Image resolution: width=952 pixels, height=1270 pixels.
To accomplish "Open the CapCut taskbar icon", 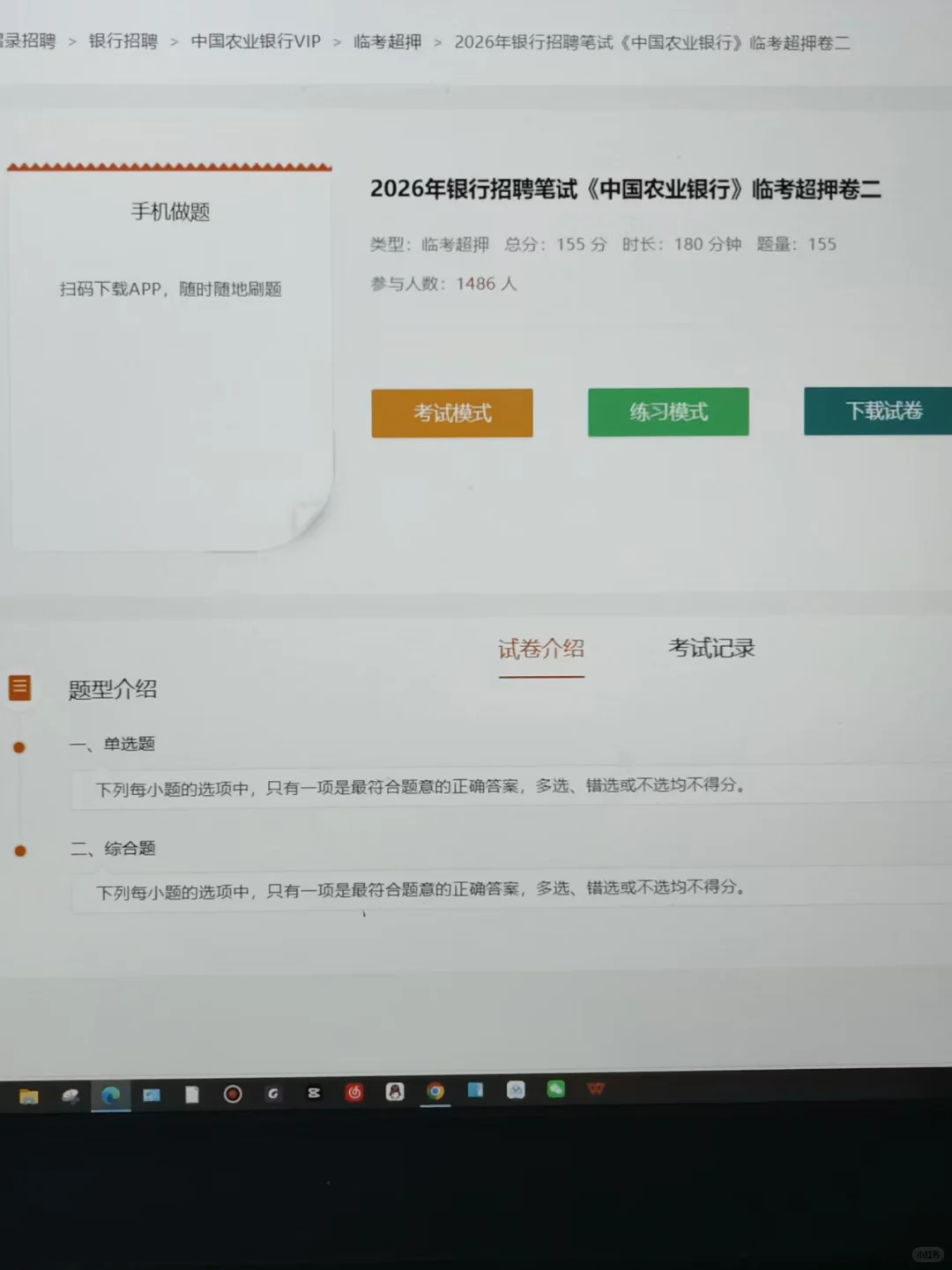I will pos(314,1093).
